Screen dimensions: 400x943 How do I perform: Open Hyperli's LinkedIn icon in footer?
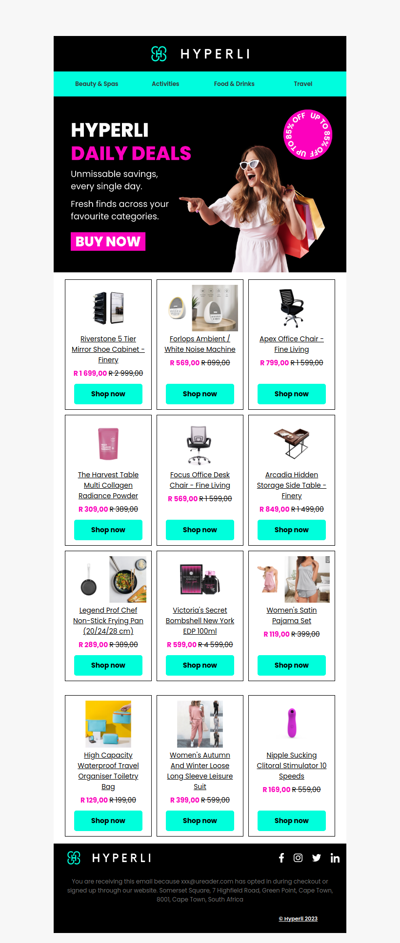335,858
